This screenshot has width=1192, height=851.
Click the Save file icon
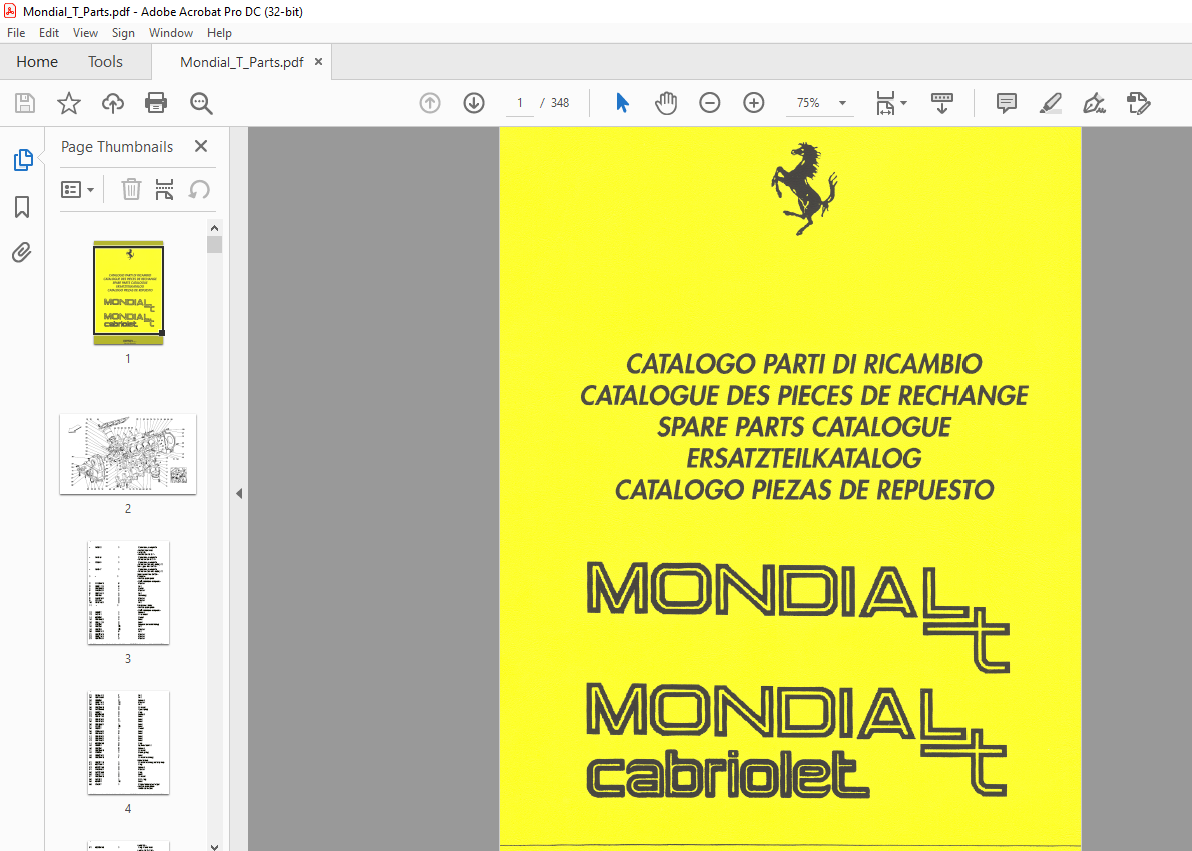(x=25, y=103)
